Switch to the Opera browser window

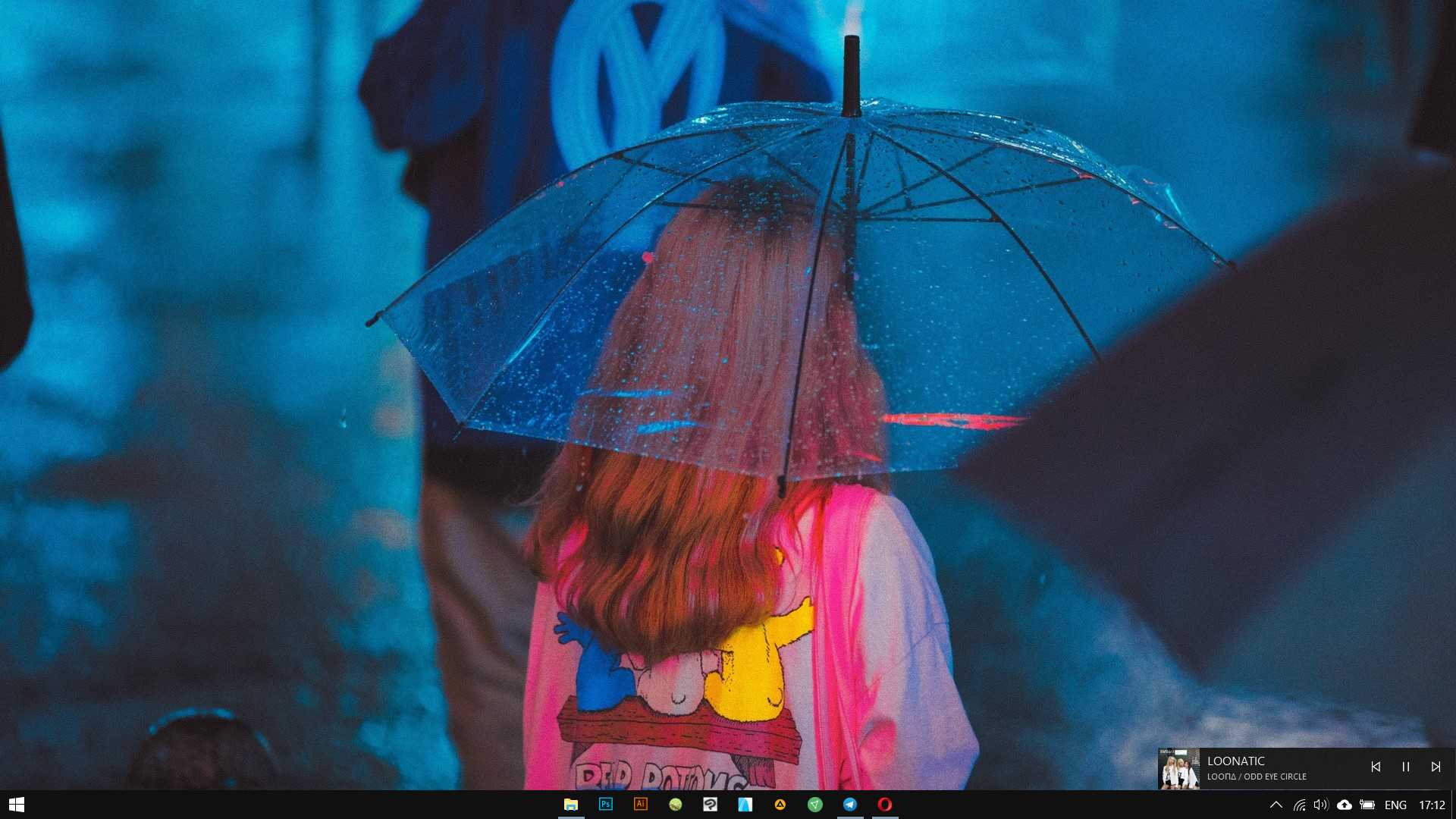(x=885, y=805)
